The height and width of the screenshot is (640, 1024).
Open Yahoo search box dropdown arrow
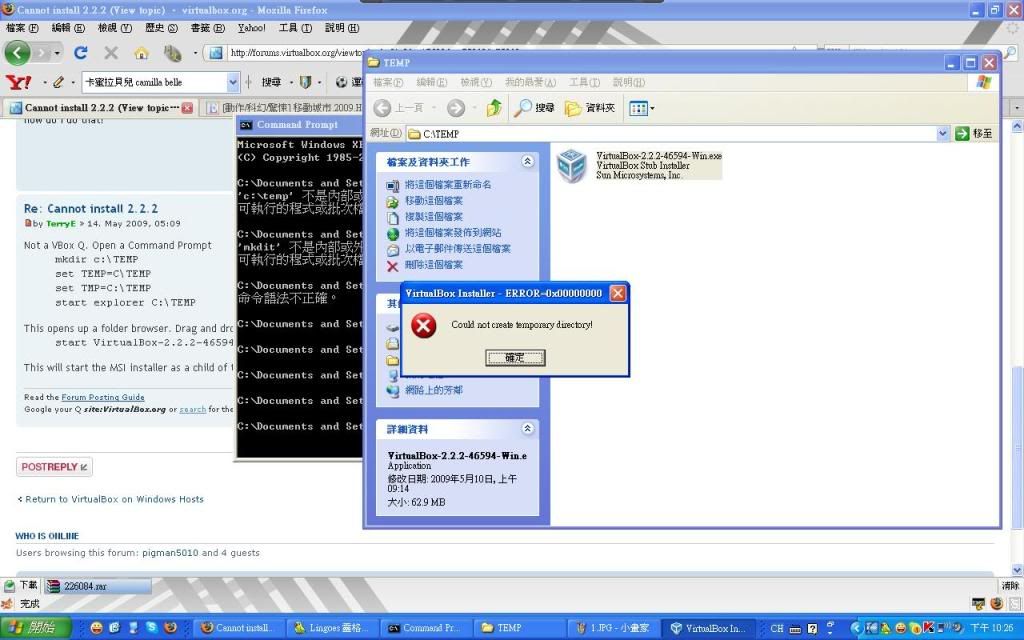pos(233,82)
